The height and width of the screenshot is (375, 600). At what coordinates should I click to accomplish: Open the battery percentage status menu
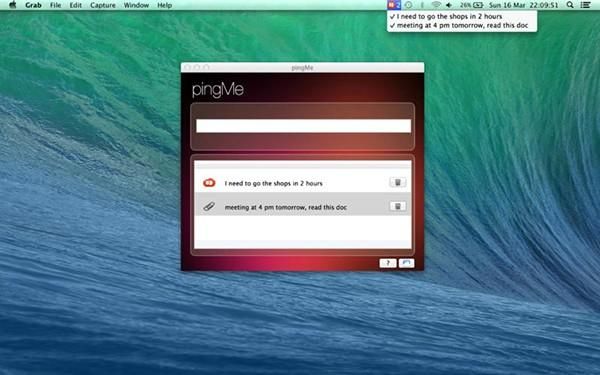(471, 5)
